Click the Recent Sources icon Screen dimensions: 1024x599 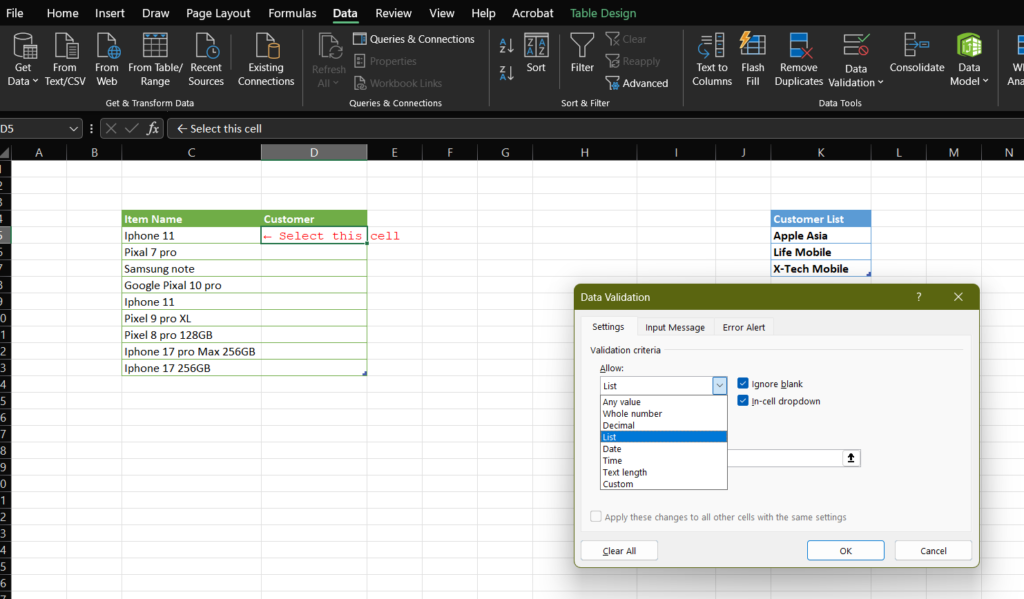[206, 46]
